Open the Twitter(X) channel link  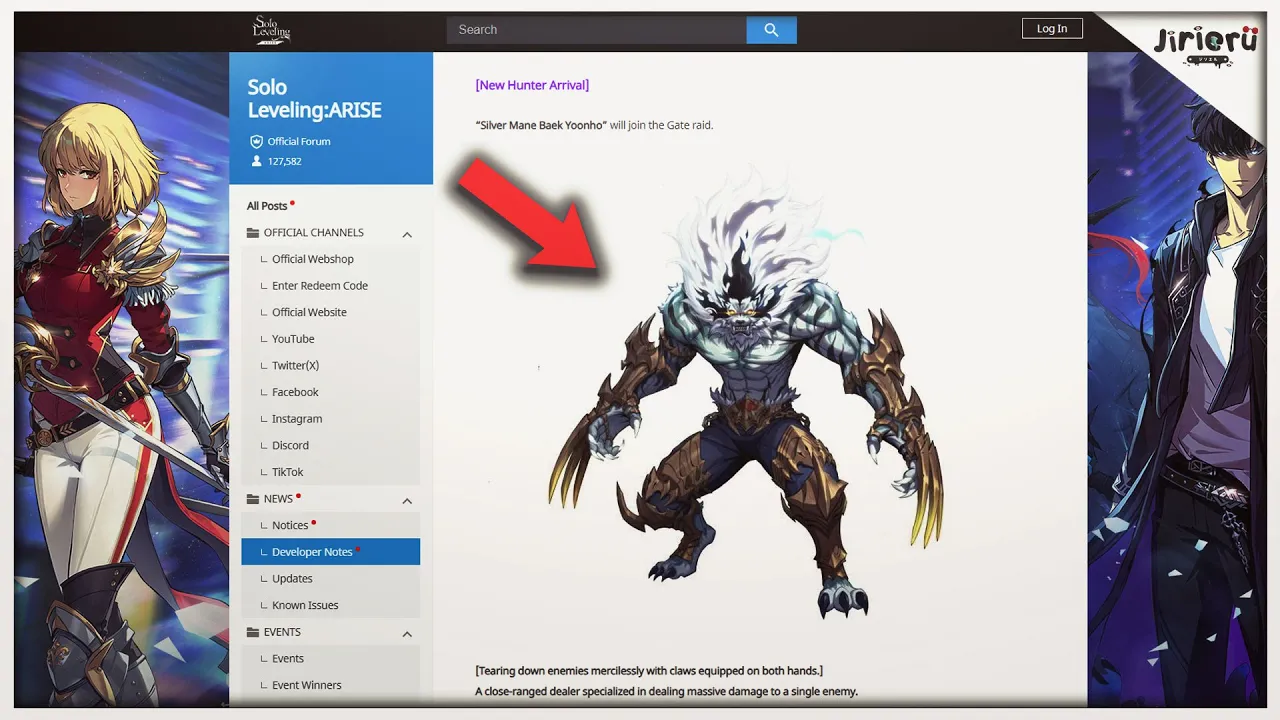[295, 366]
